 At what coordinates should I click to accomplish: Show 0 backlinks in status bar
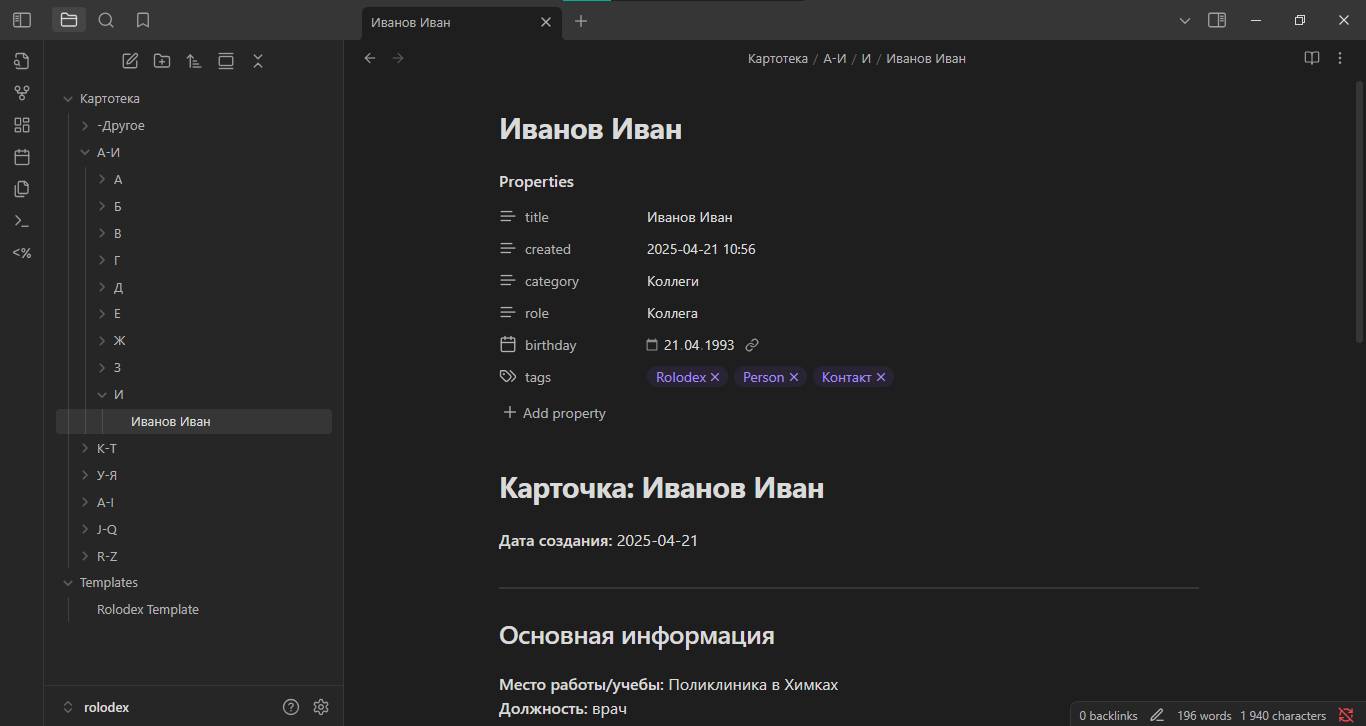pos(1108,715)
